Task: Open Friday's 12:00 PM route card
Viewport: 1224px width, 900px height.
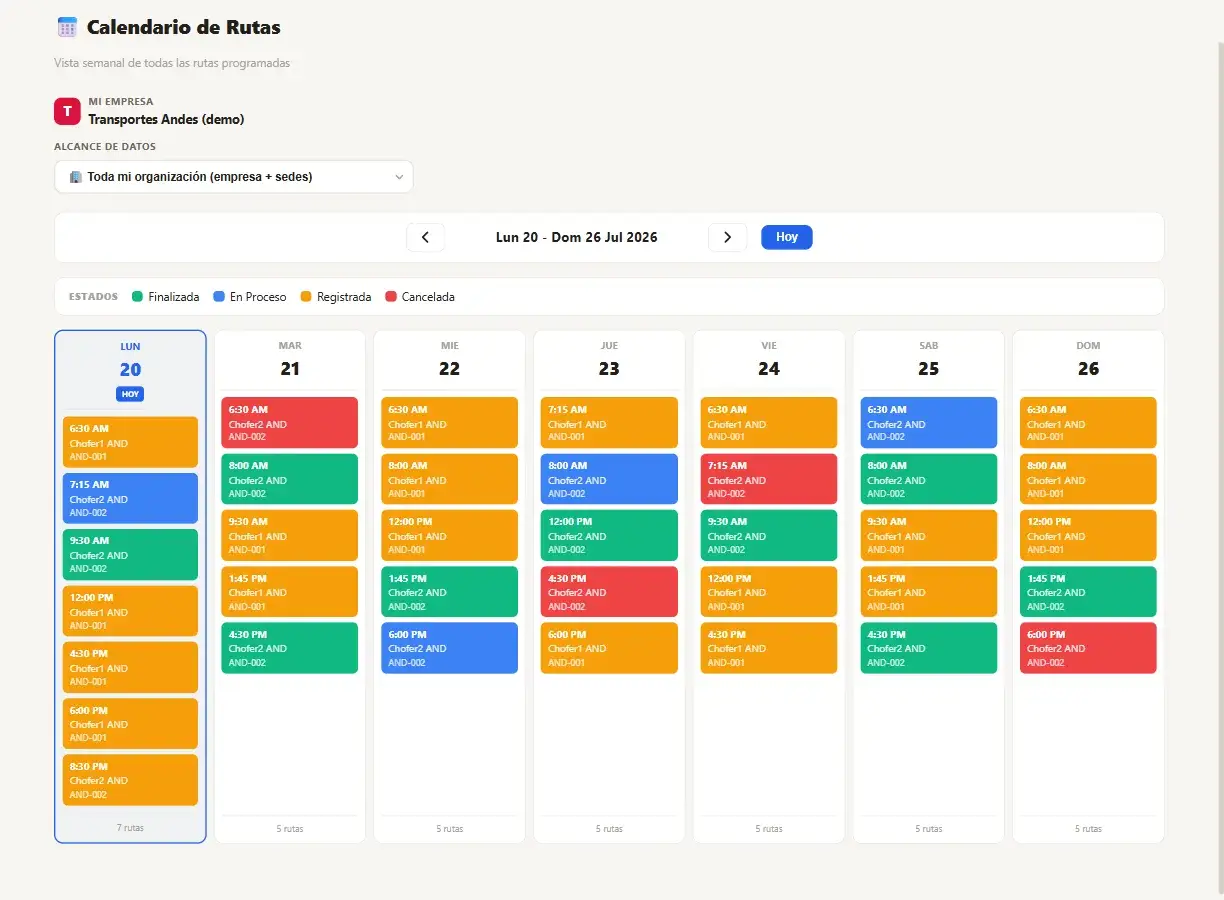Action: (769, 592)
